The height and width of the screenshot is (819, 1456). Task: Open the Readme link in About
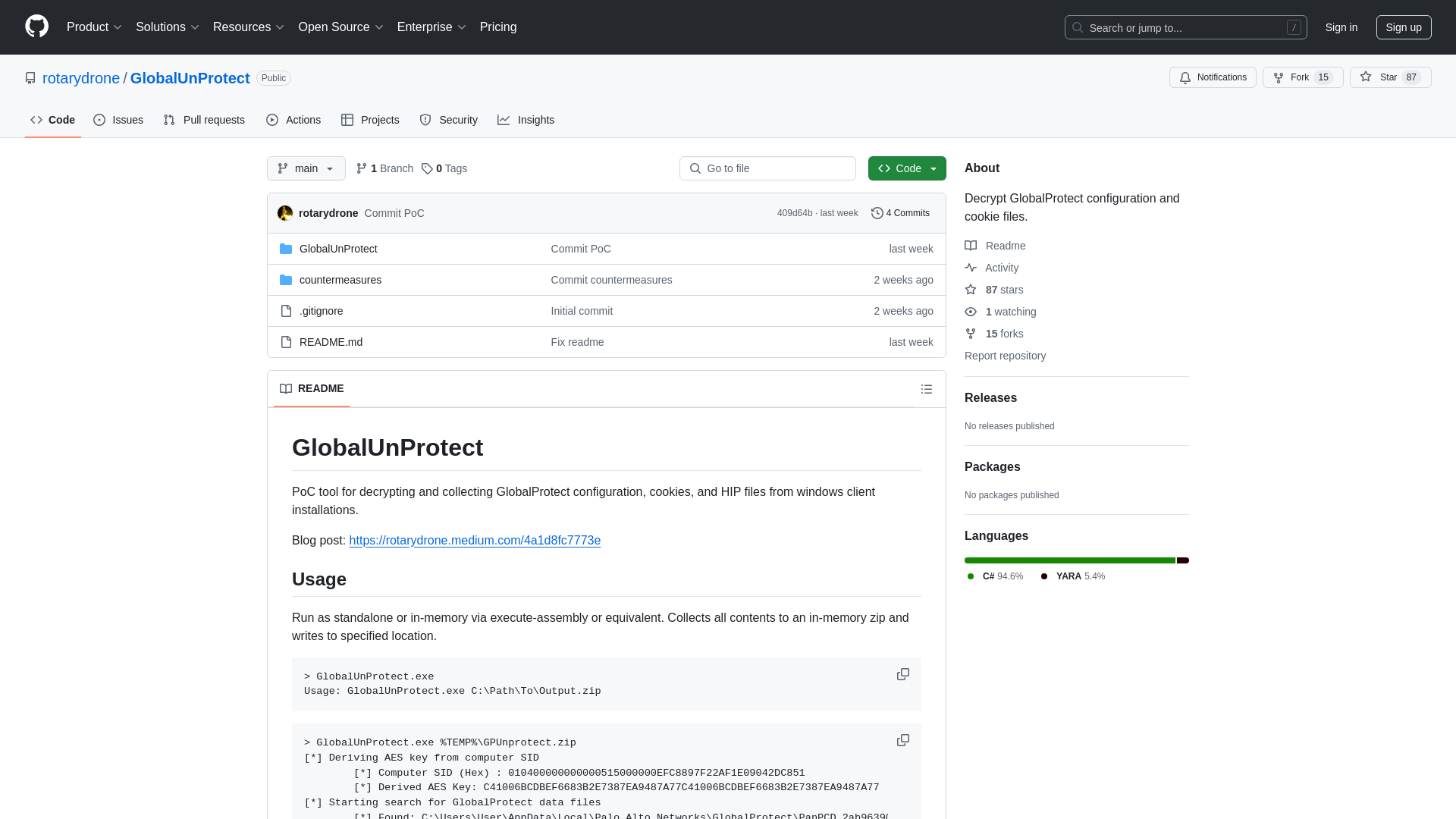995,246
